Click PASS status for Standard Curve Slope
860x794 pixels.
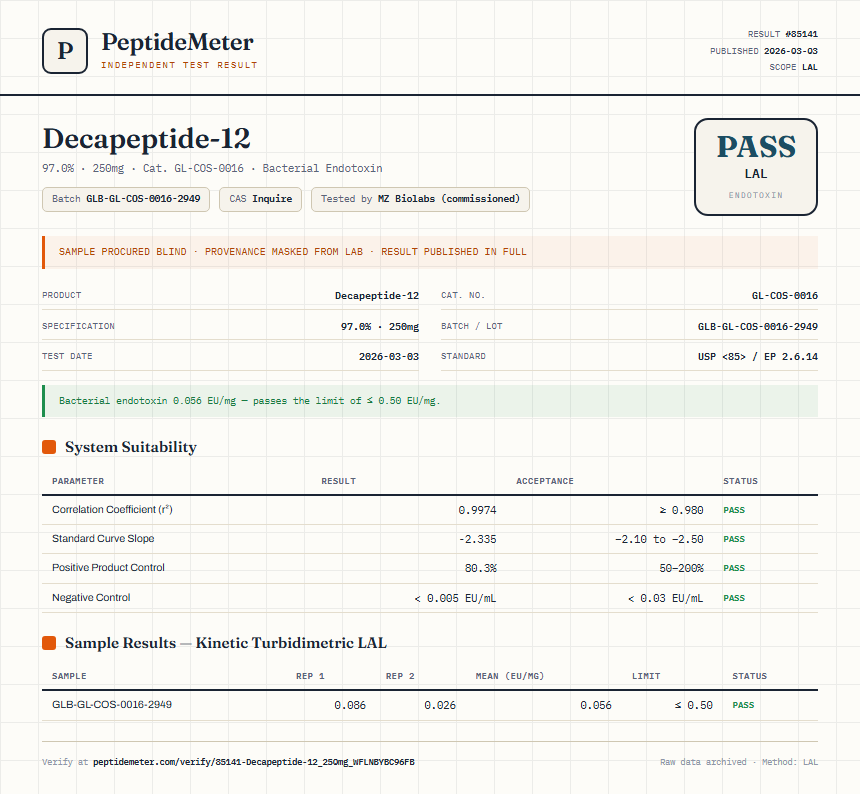tap(734, 539)
